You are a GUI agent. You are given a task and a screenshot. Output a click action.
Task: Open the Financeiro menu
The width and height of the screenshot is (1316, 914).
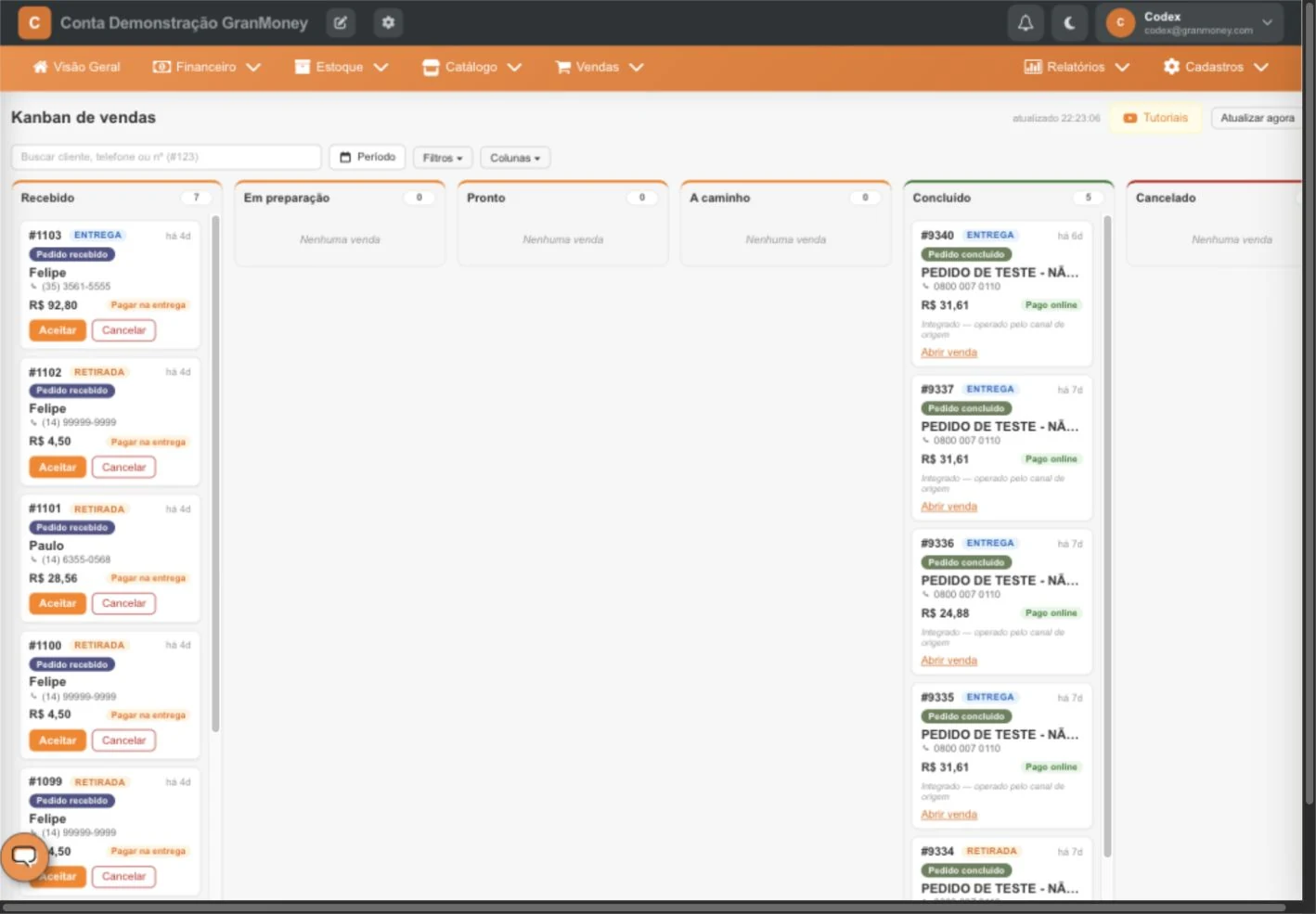click(207, 67)
